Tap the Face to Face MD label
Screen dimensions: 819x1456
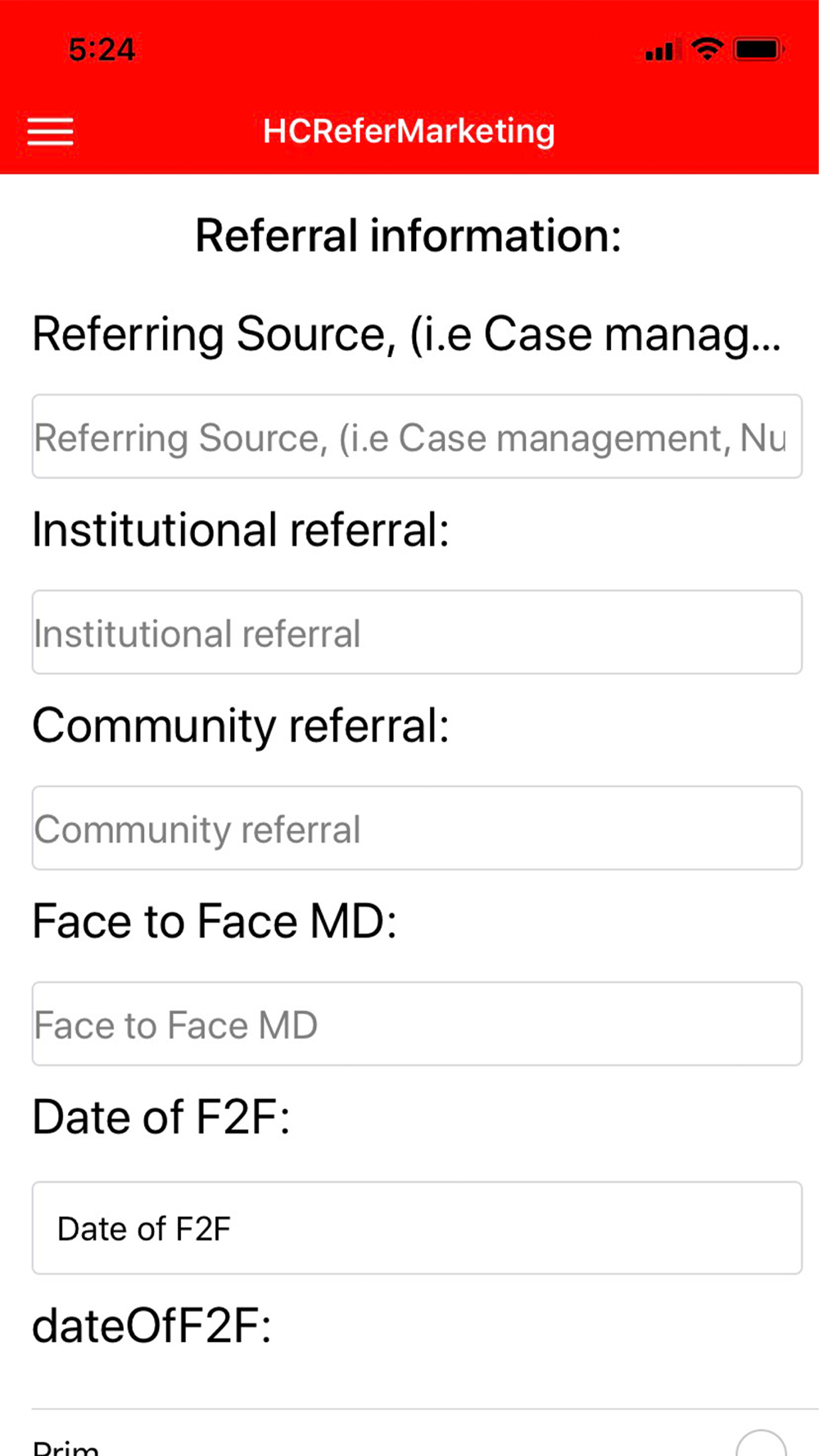point(215,921)
